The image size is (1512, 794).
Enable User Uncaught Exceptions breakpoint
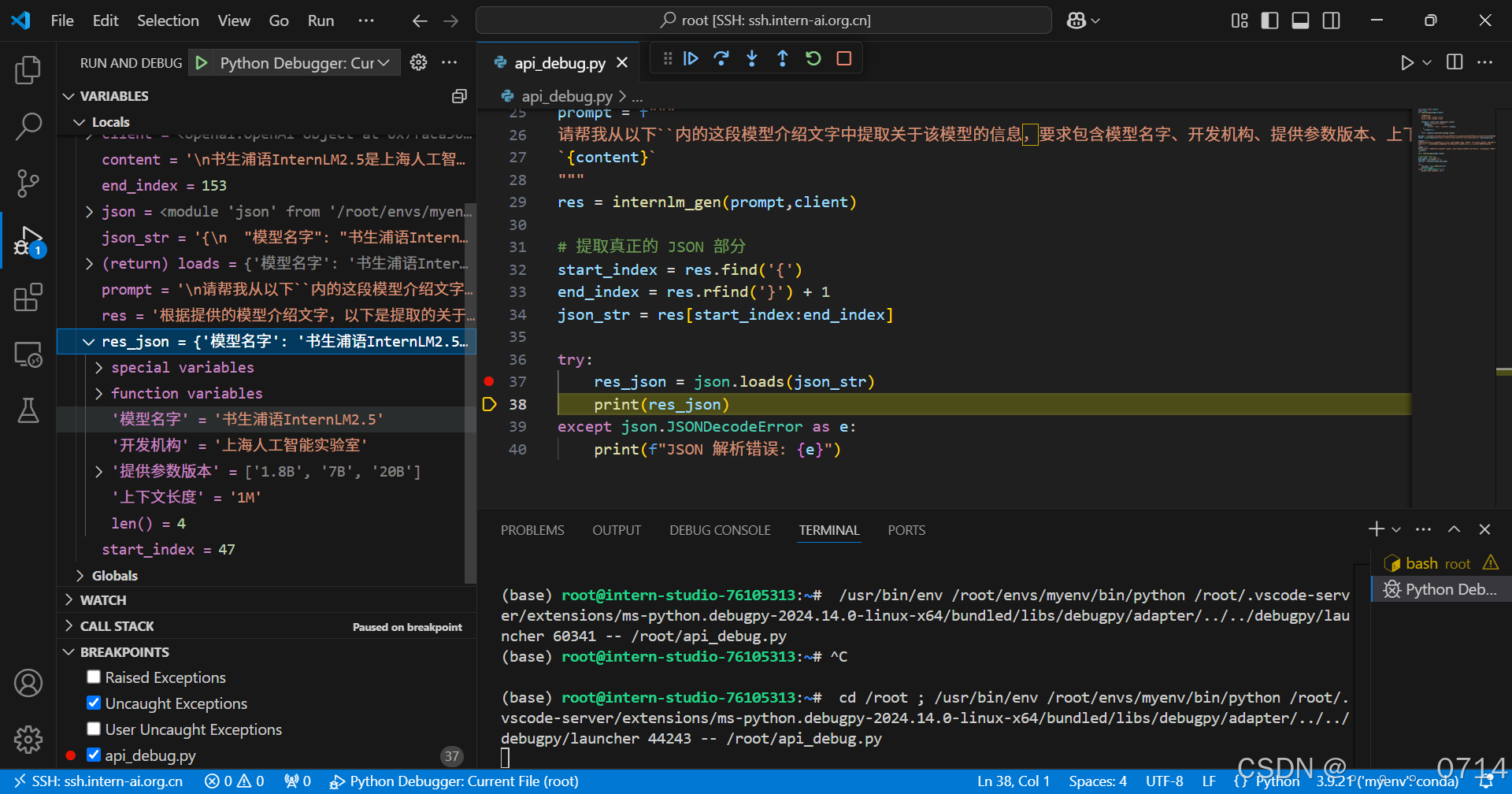pos(94,729)
